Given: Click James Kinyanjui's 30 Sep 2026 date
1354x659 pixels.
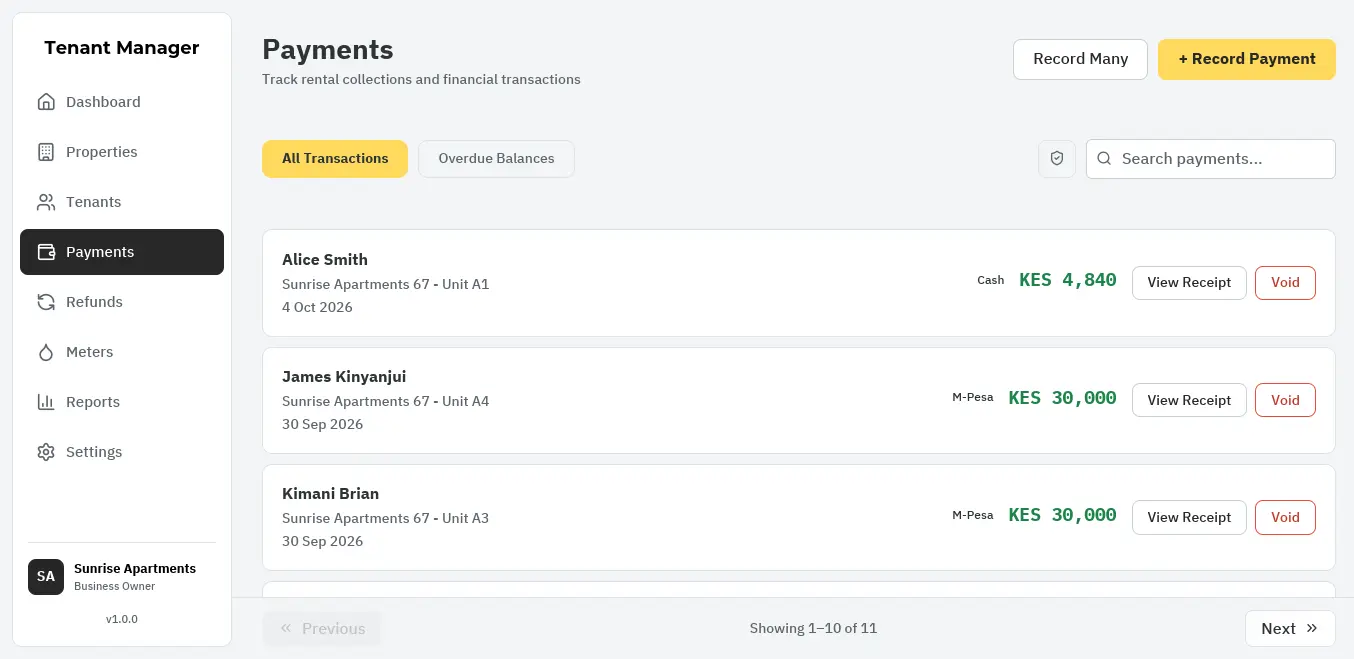Looking at the screenshot, I should [x=322, y=424].
